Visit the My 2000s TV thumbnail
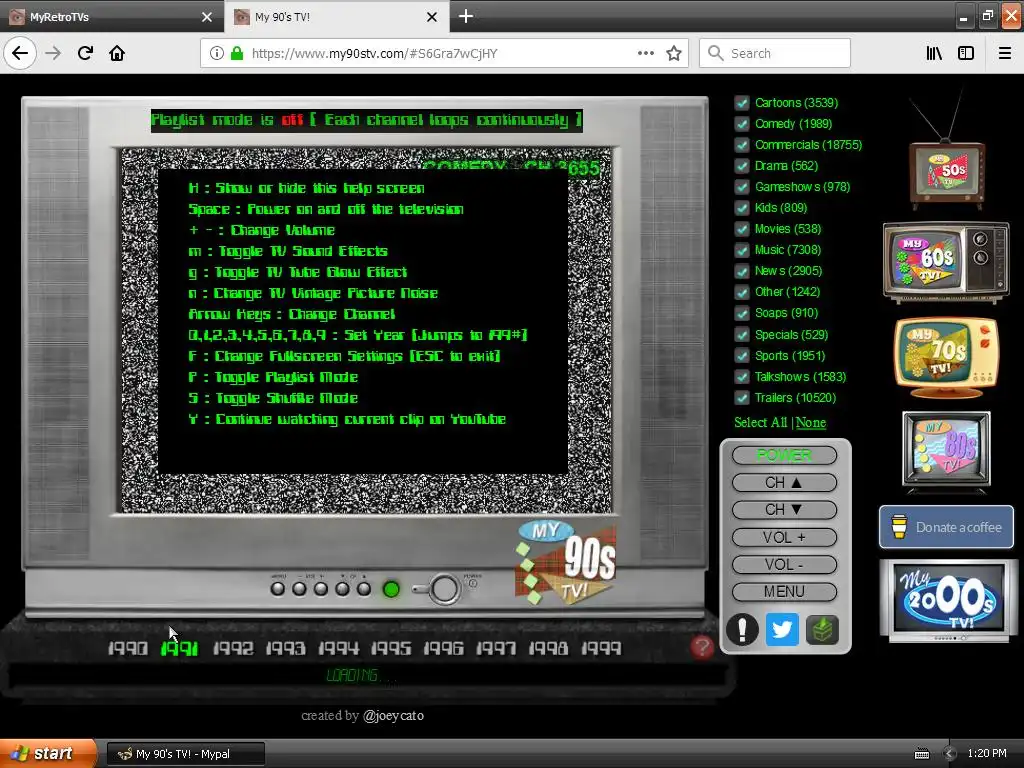The height and width of the screenshot is (768, 1024). tap(948, 600)
